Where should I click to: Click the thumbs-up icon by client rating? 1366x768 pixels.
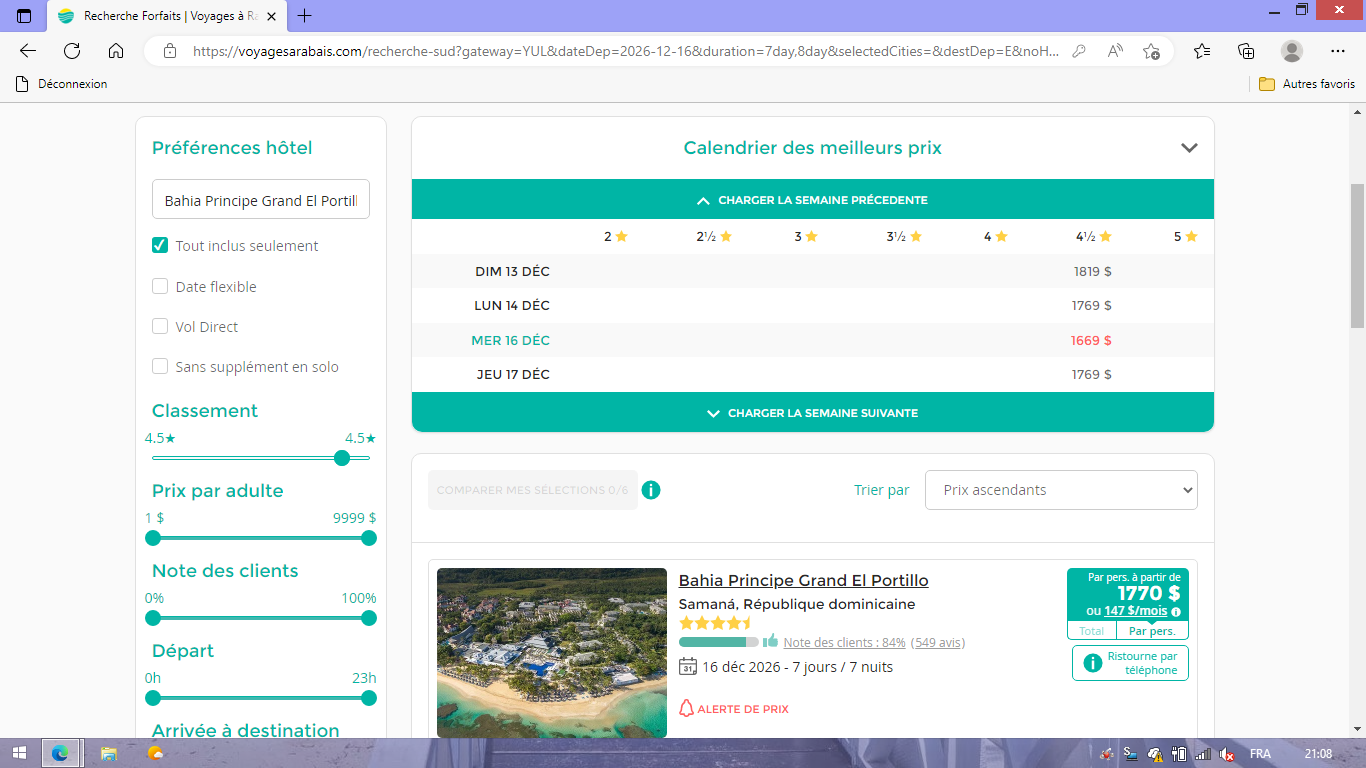coord(771,641)
